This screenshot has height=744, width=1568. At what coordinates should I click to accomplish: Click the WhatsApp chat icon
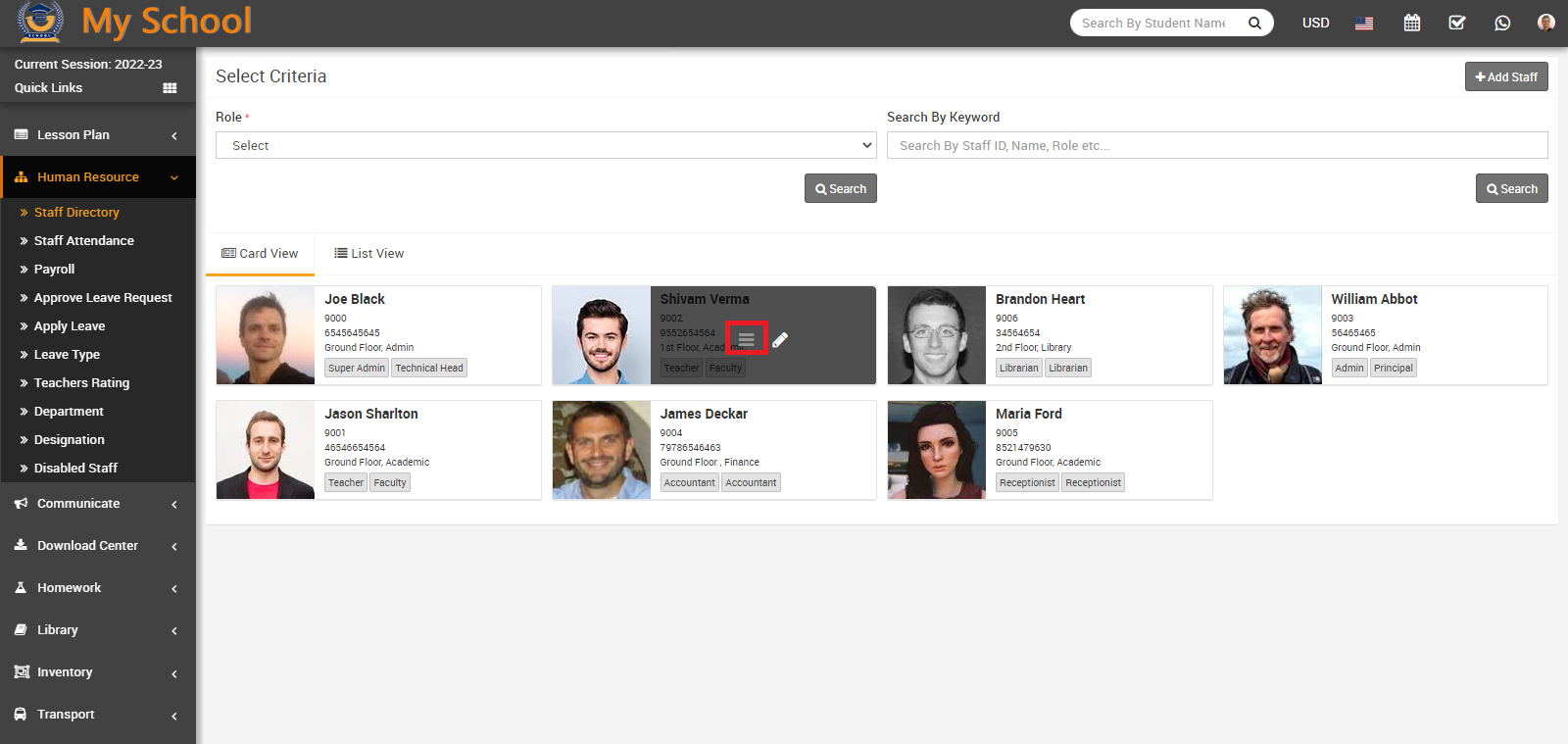click(x=1502, y=23)
